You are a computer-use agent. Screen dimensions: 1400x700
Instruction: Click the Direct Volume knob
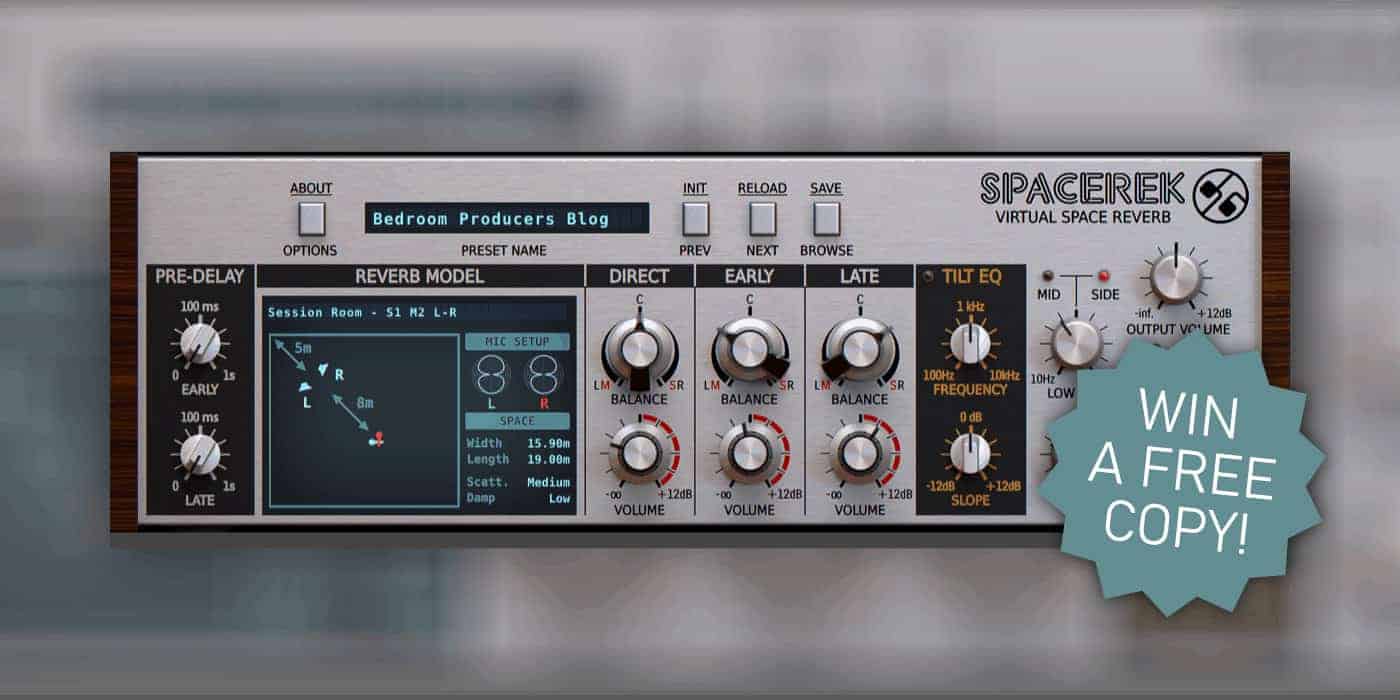639,453
